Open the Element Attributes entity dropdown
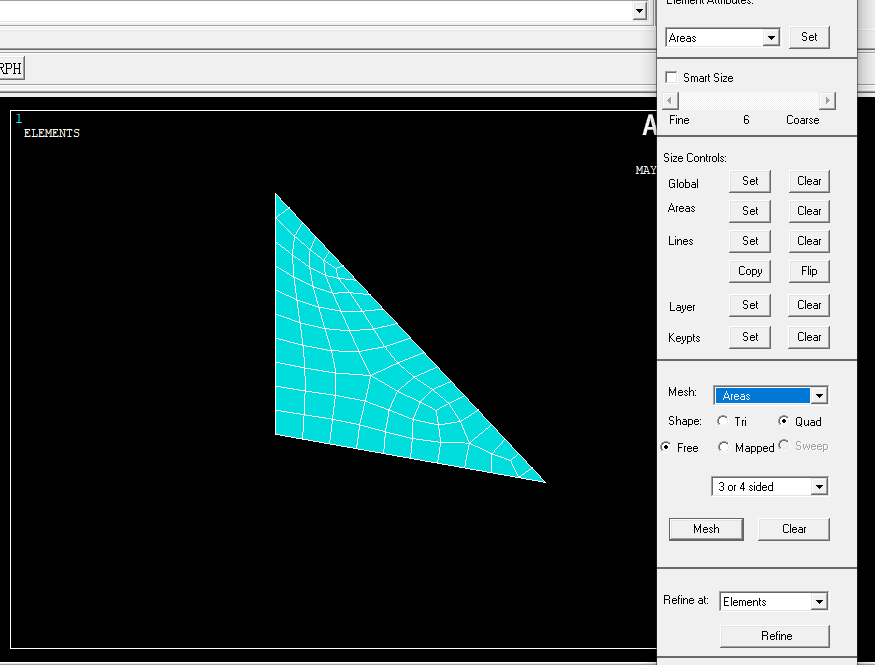Screen dimensions: 875x665 click(774, 37)
